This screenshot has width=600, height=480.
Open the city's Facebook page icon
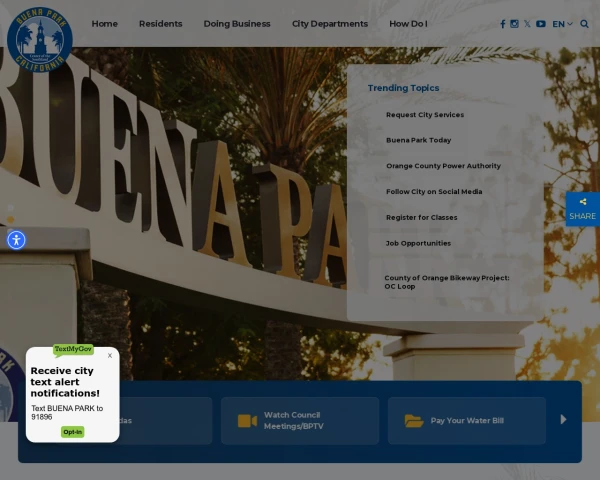click(x=503, y=24)
